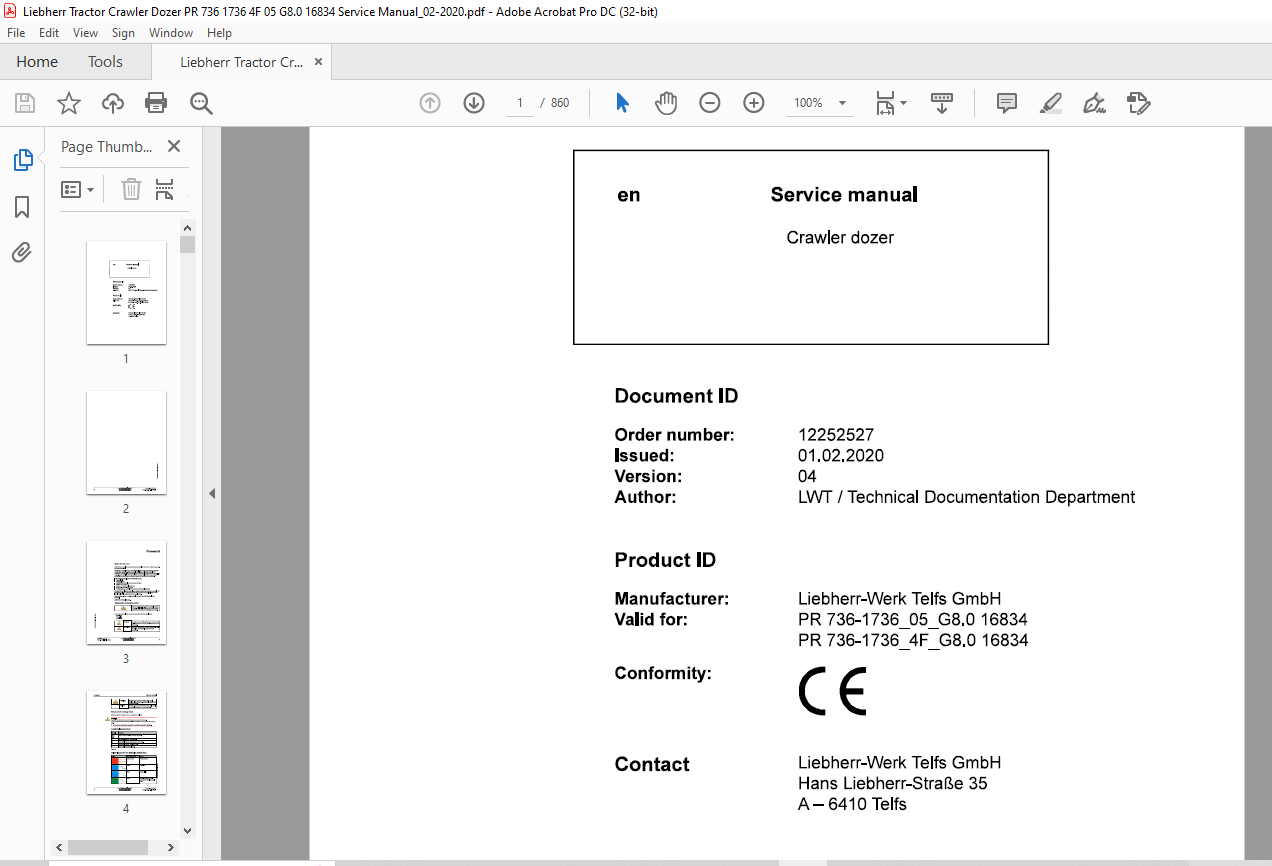Open the View menu
1272x866 pixels.
86,33
